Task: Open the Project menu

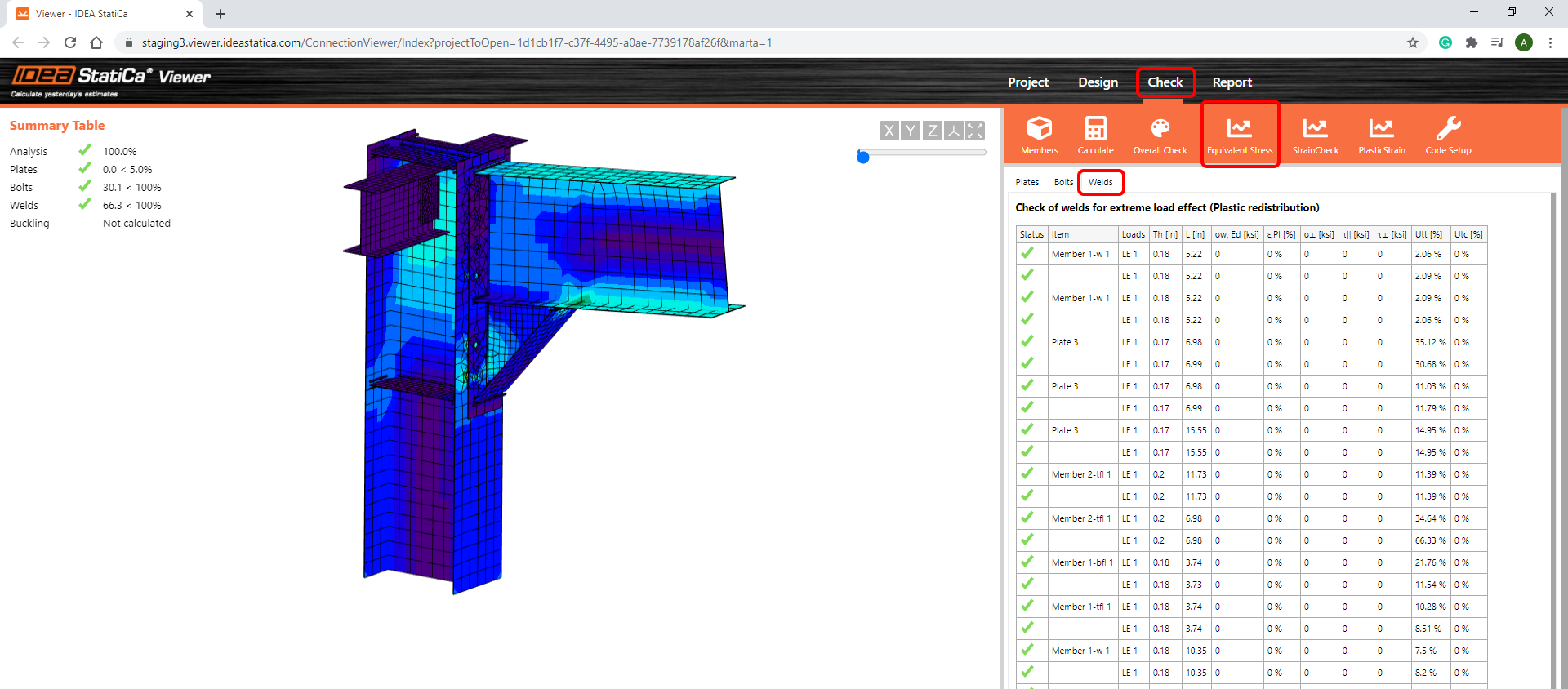Action: (x=1027, y=82)
